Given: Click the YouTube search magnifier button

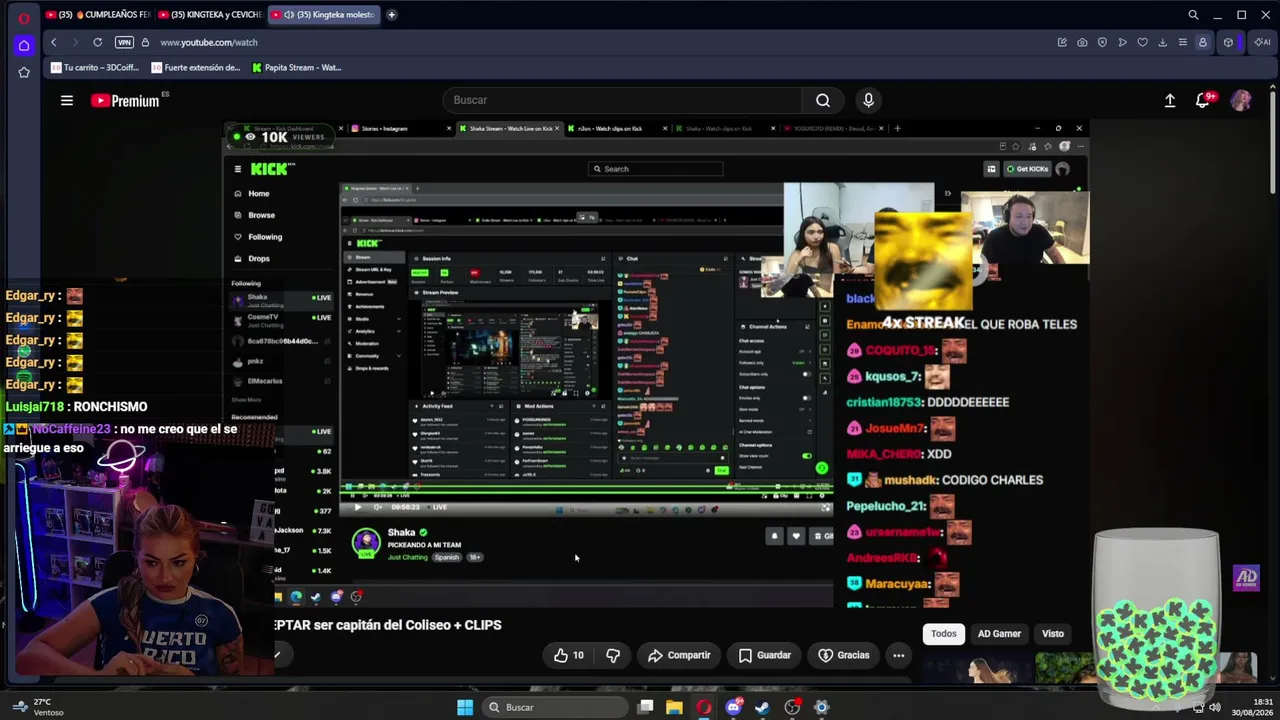Looking at the screenshot, I should 823,100.
